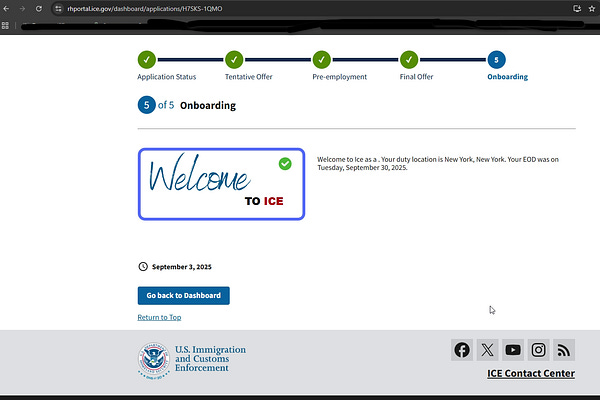Click the date September 3, 2025
The width and height of the screenshot is (600, 400).
point(182,267)
